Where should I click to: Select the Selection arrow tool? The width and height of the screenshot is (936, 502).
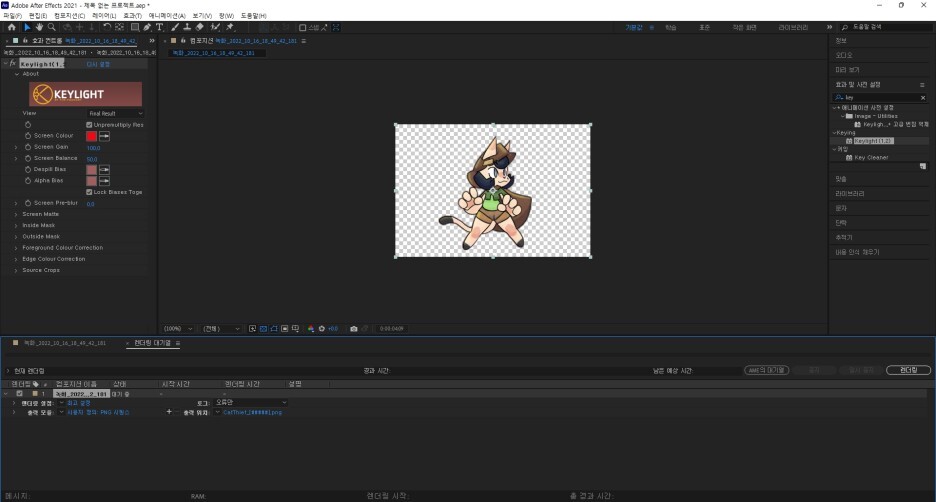[x=27, y=27]
